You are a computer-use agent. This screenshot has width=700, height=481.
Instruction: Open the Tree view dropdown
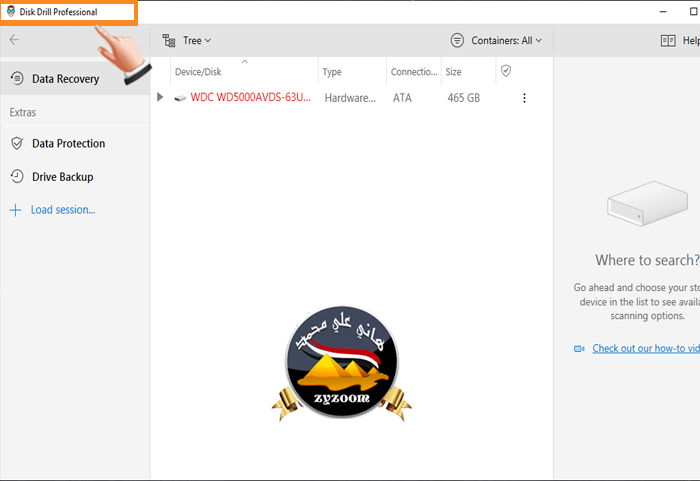click(197, 41)
